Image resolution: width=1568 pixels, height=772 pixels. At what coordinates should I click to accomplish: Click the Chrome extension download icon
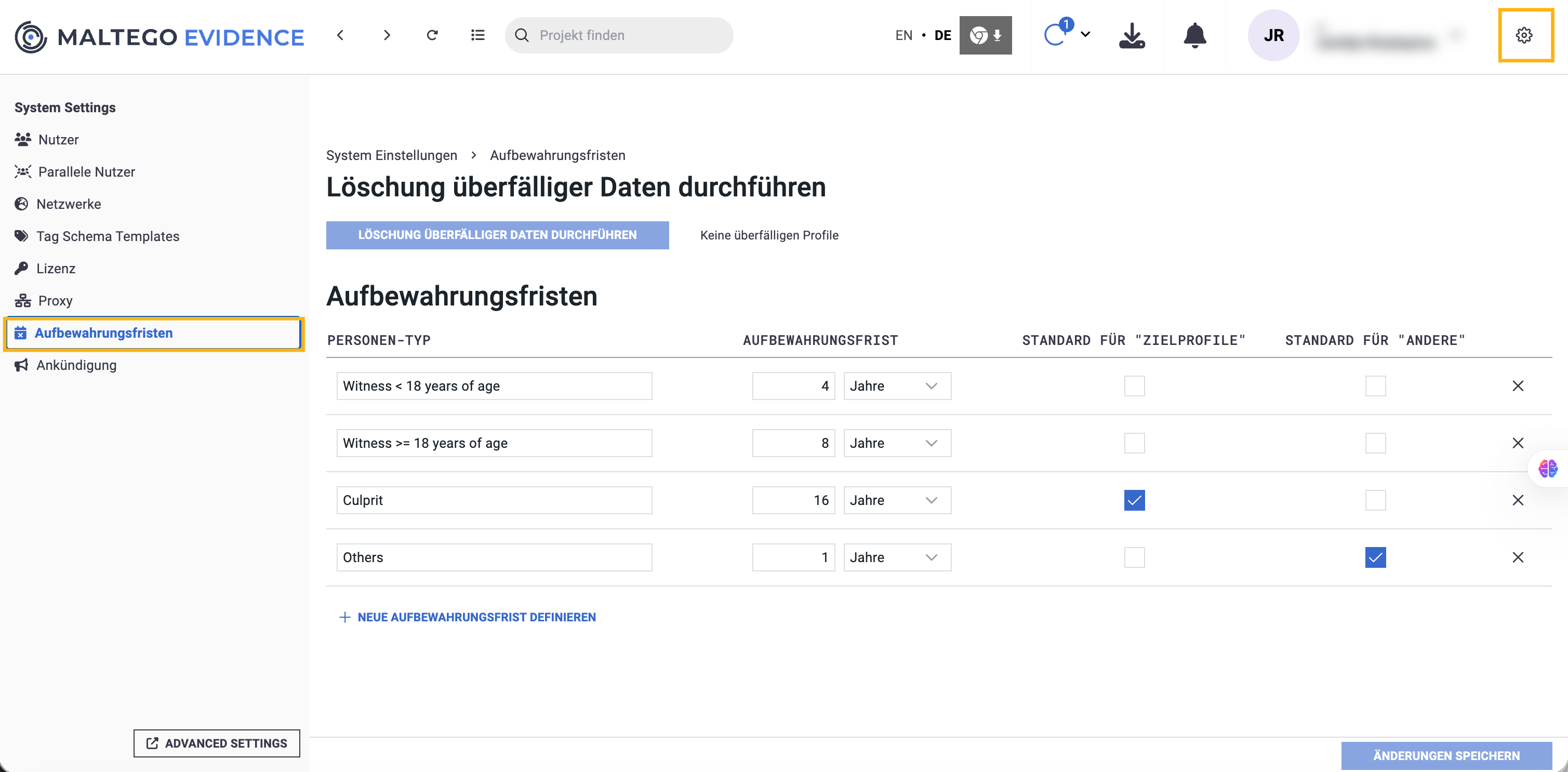985,35
